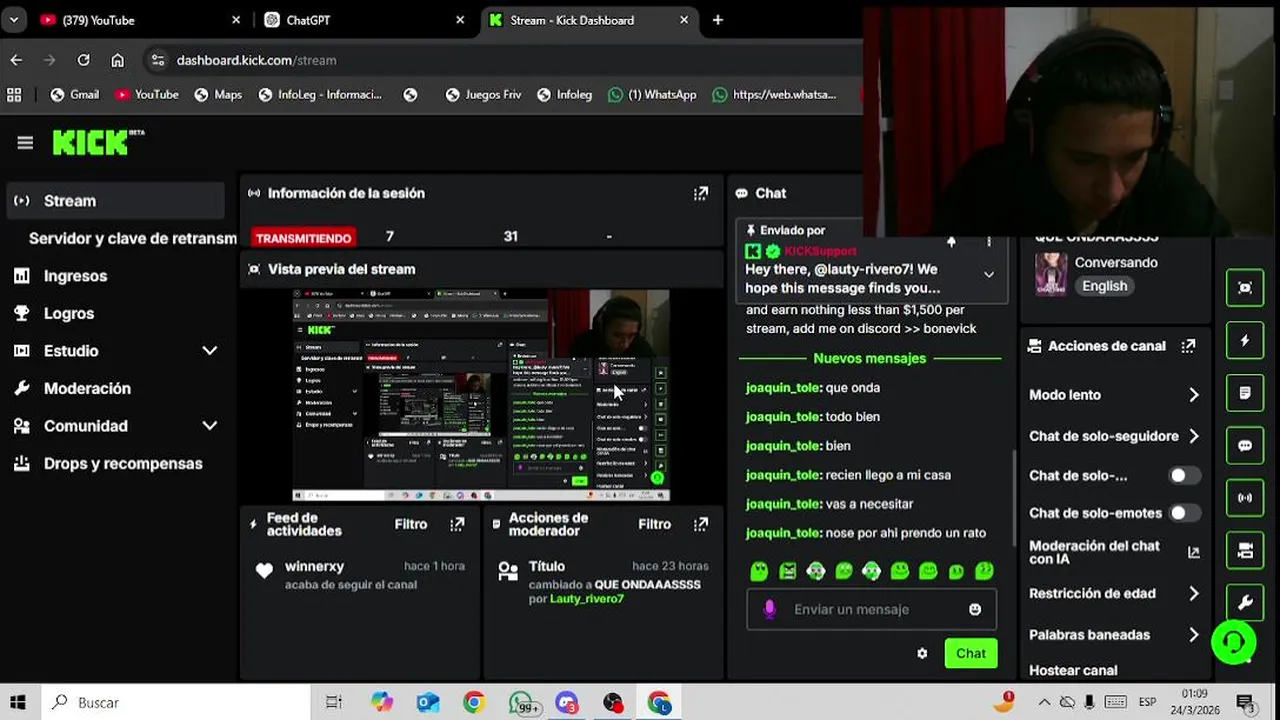Click the address bar URL dashboard.kick.com/stream
This screenshot has height=720, width=1280.
pos(256,60)
